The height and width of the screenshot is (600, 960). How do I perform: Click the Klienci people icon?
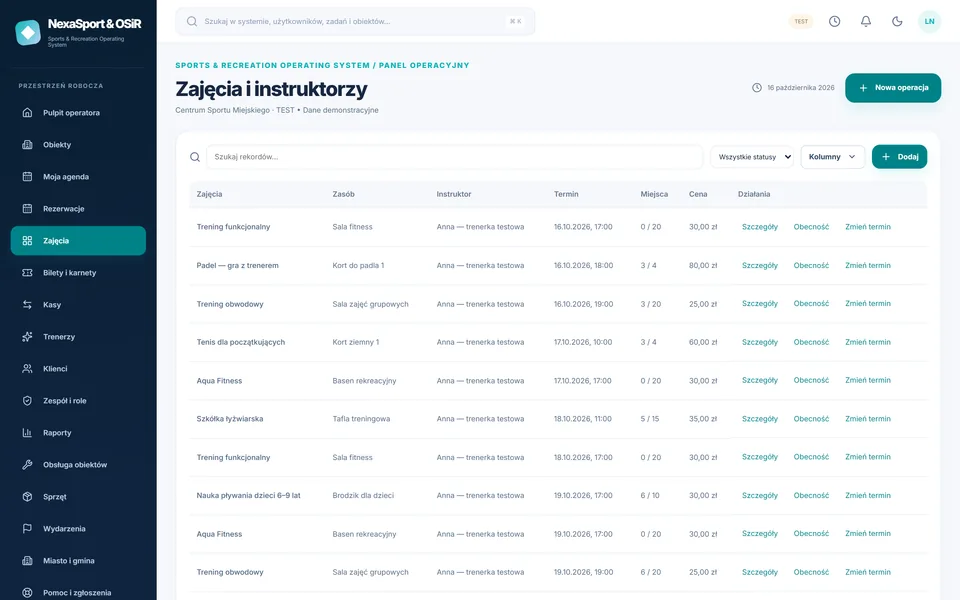coord(28,369)
